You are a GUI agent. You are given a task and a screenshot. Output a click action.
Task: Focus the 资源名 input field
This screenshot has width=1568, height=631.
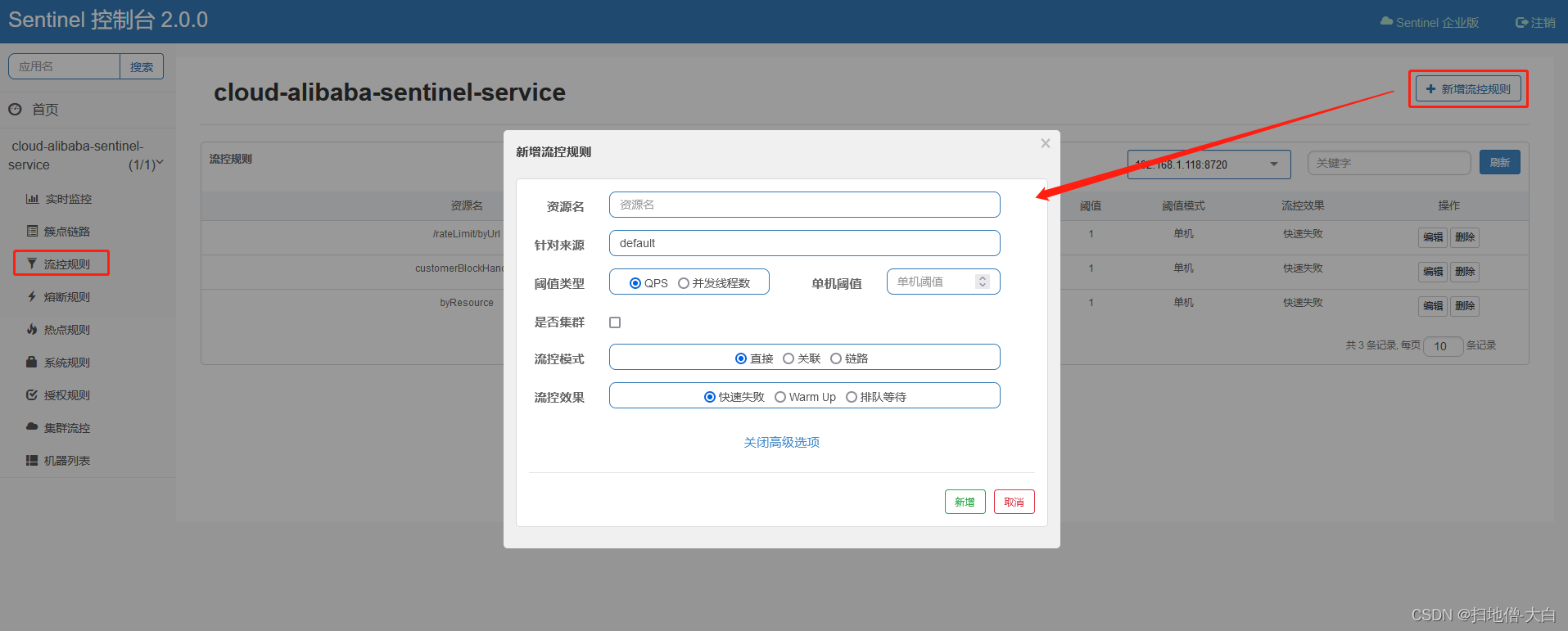click(804, 205)
